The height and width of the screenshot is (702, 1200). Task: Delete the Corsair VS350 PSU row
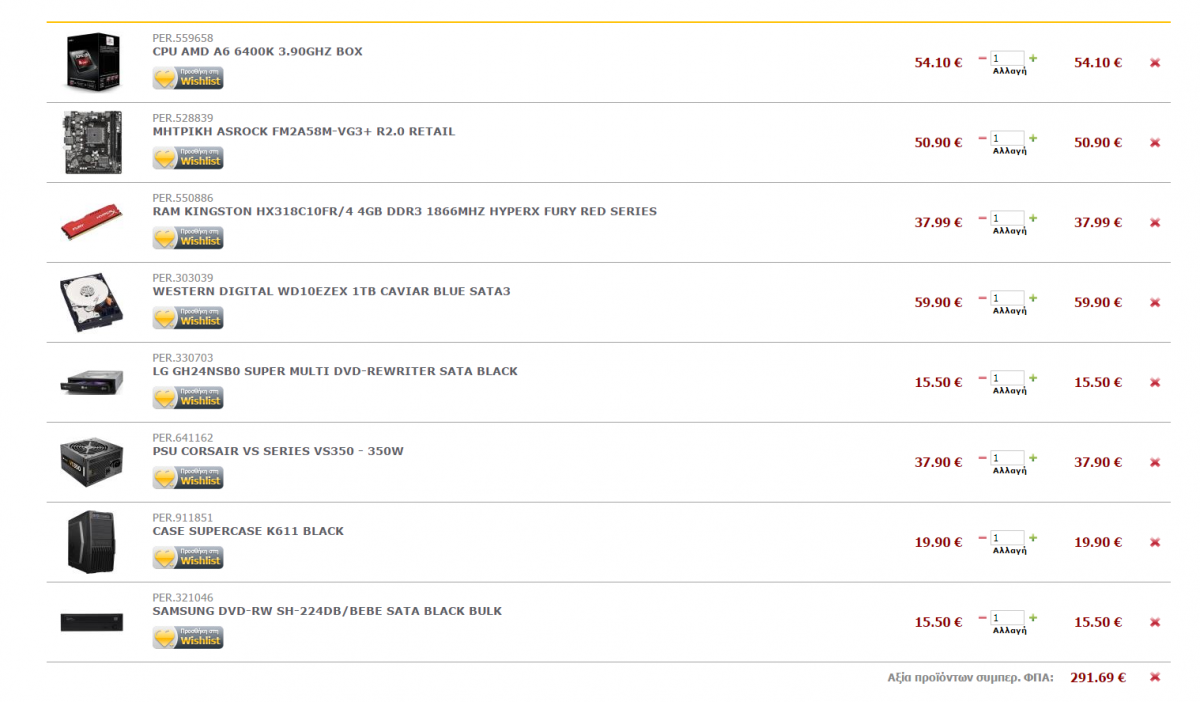point(1155,462)
